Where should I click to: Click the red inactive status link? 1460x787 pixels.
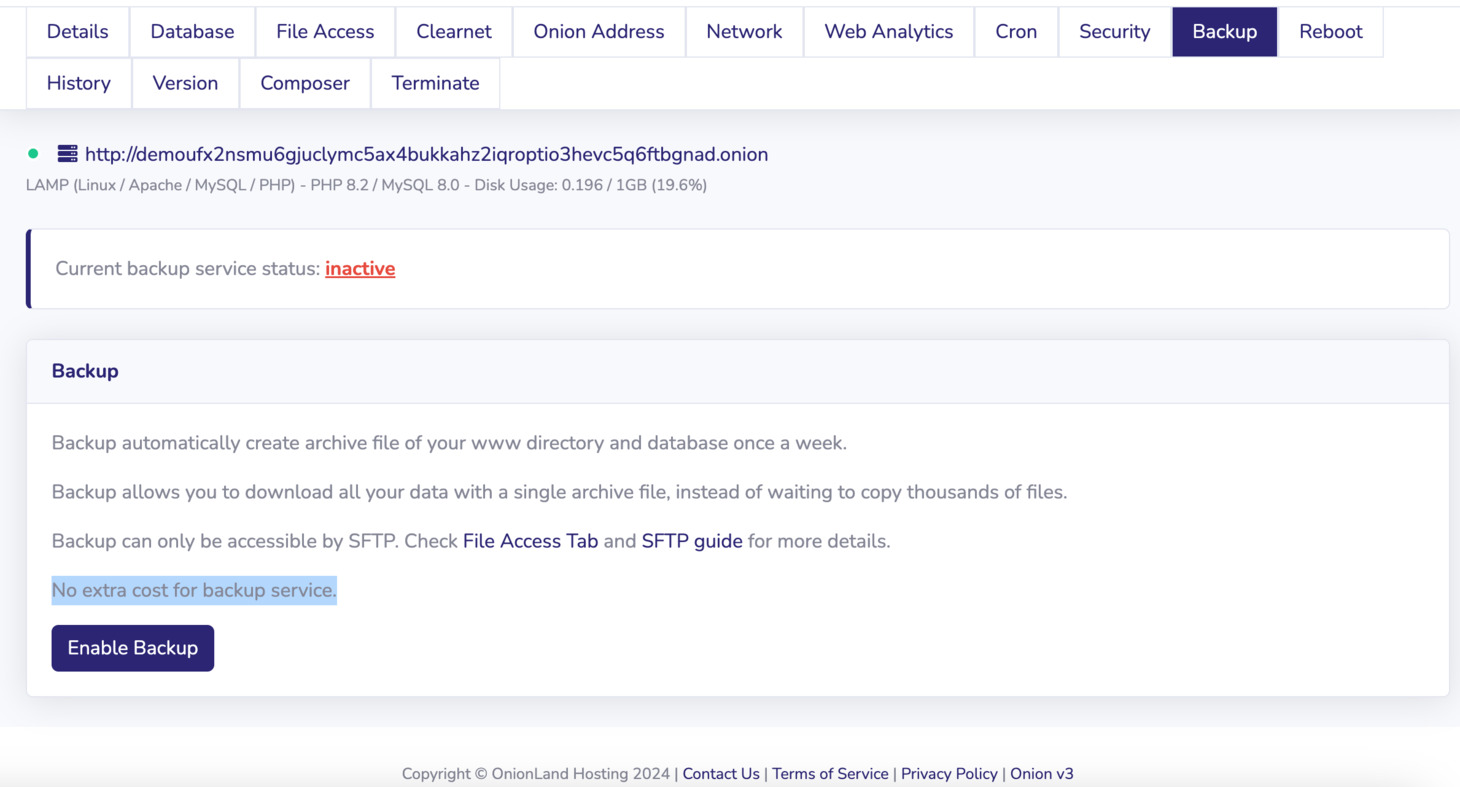point(360,268)
